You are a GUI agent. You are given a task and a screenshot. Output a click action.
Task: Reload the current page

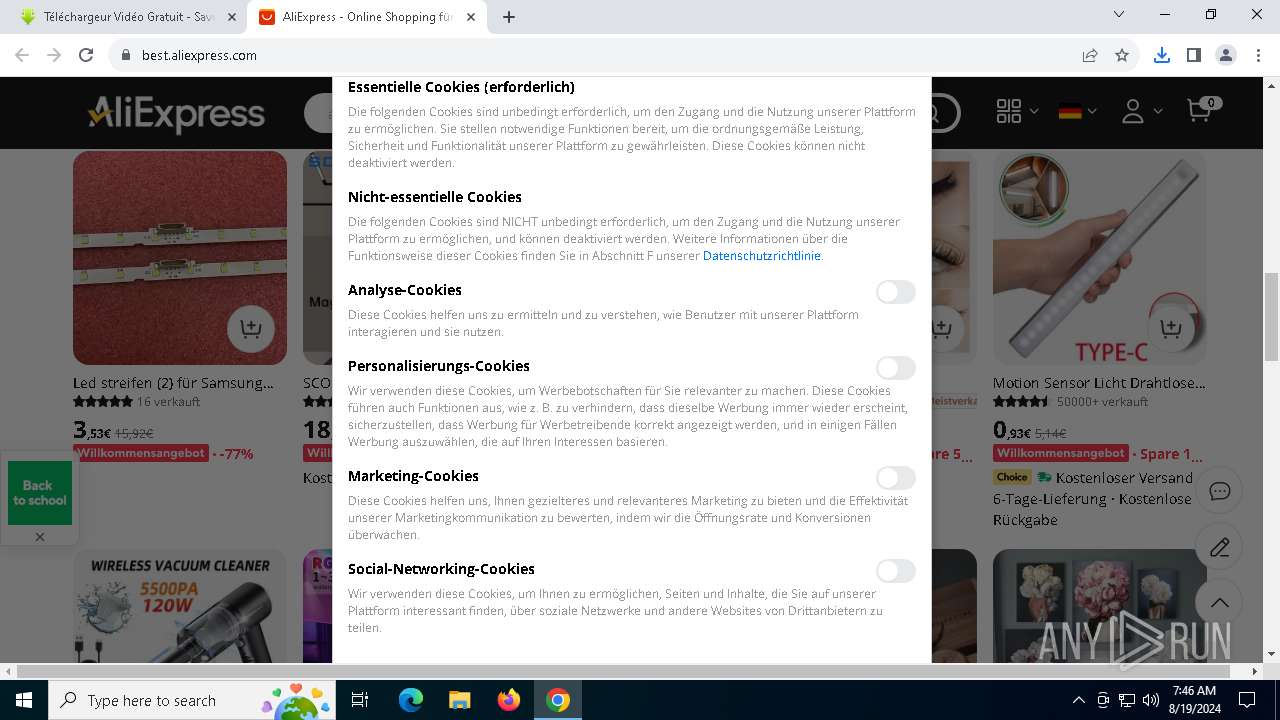tap(86, 55)
